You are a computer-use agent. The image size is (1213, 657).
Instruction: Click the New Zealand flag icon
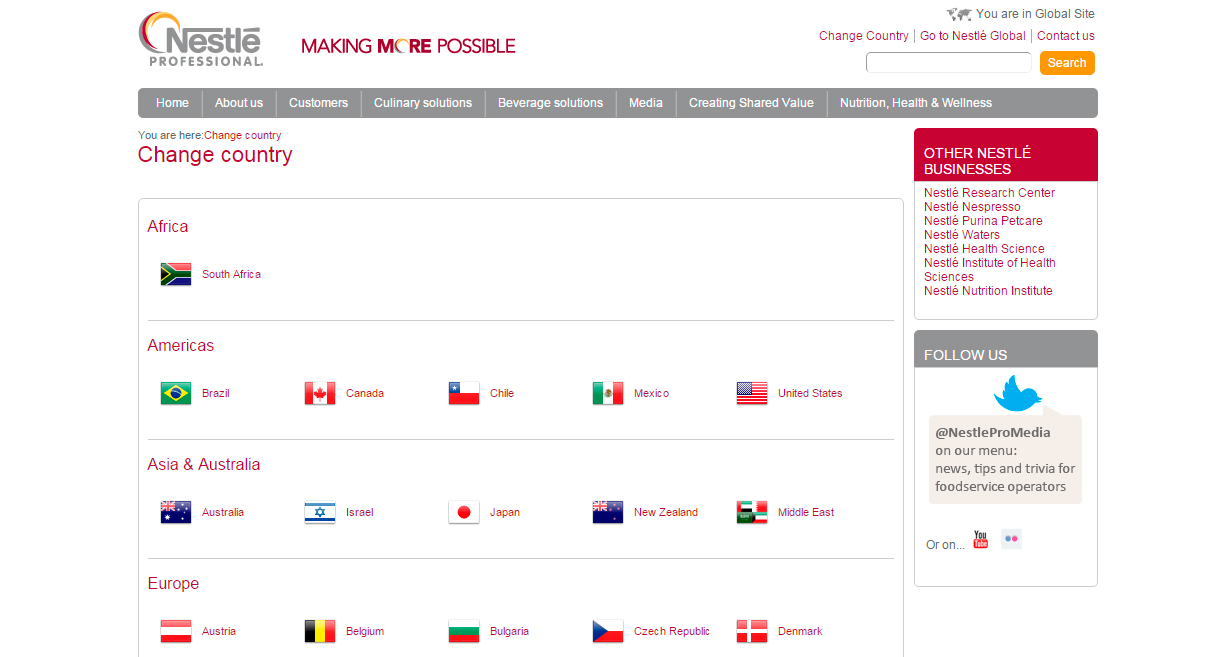point(608,512)
